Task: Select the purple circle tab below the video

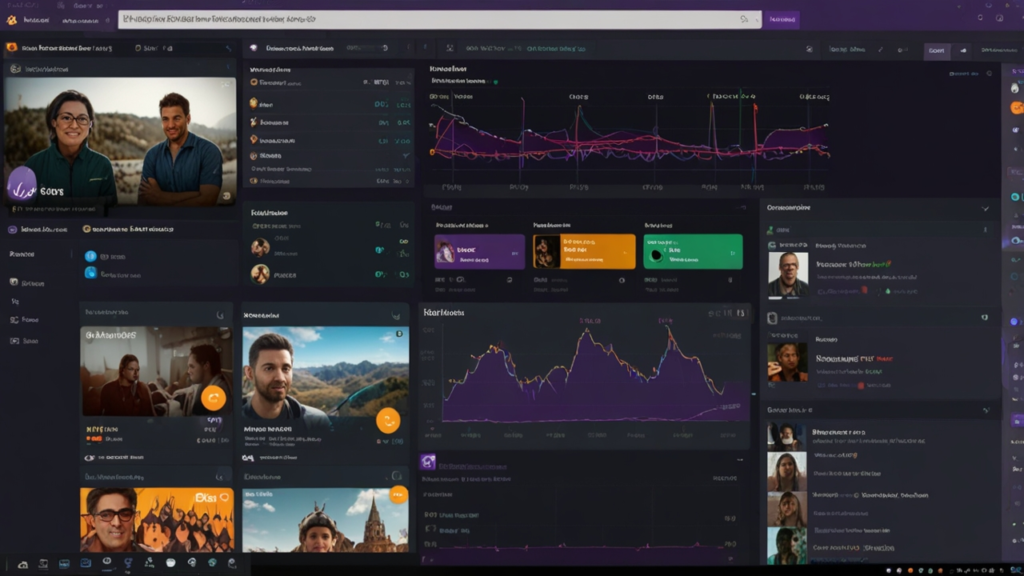Action: point(12,229)
